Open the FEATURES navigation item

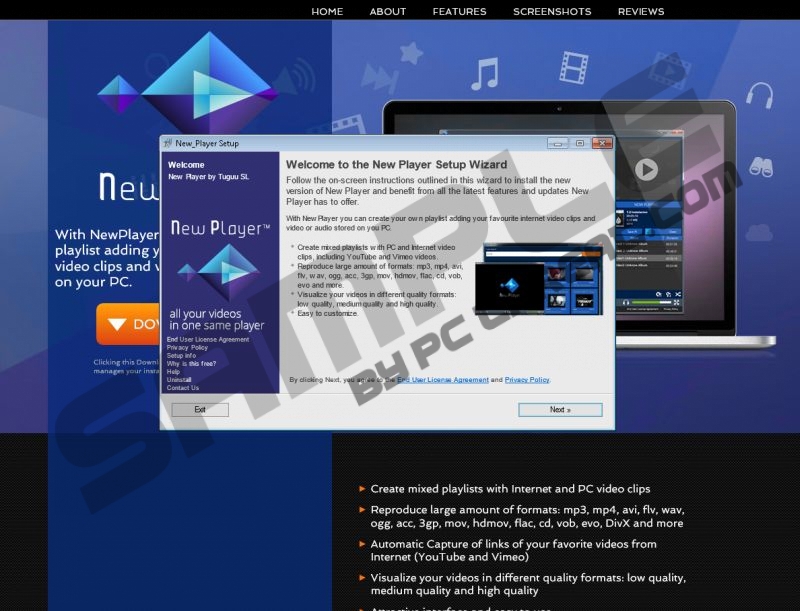tap(459, 11)
